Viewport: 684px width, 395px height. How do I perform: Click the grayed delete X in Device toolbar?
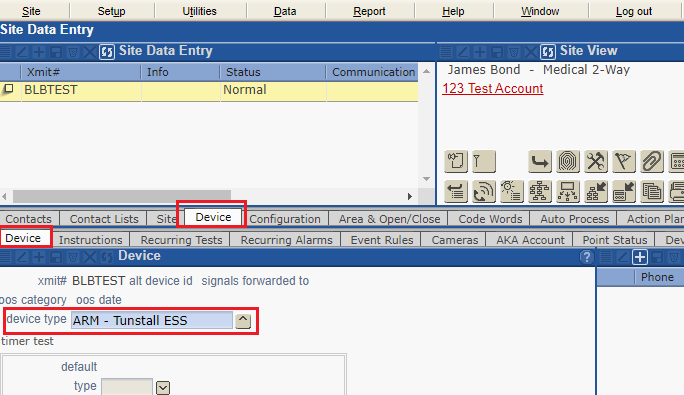[x=89, y=257]
